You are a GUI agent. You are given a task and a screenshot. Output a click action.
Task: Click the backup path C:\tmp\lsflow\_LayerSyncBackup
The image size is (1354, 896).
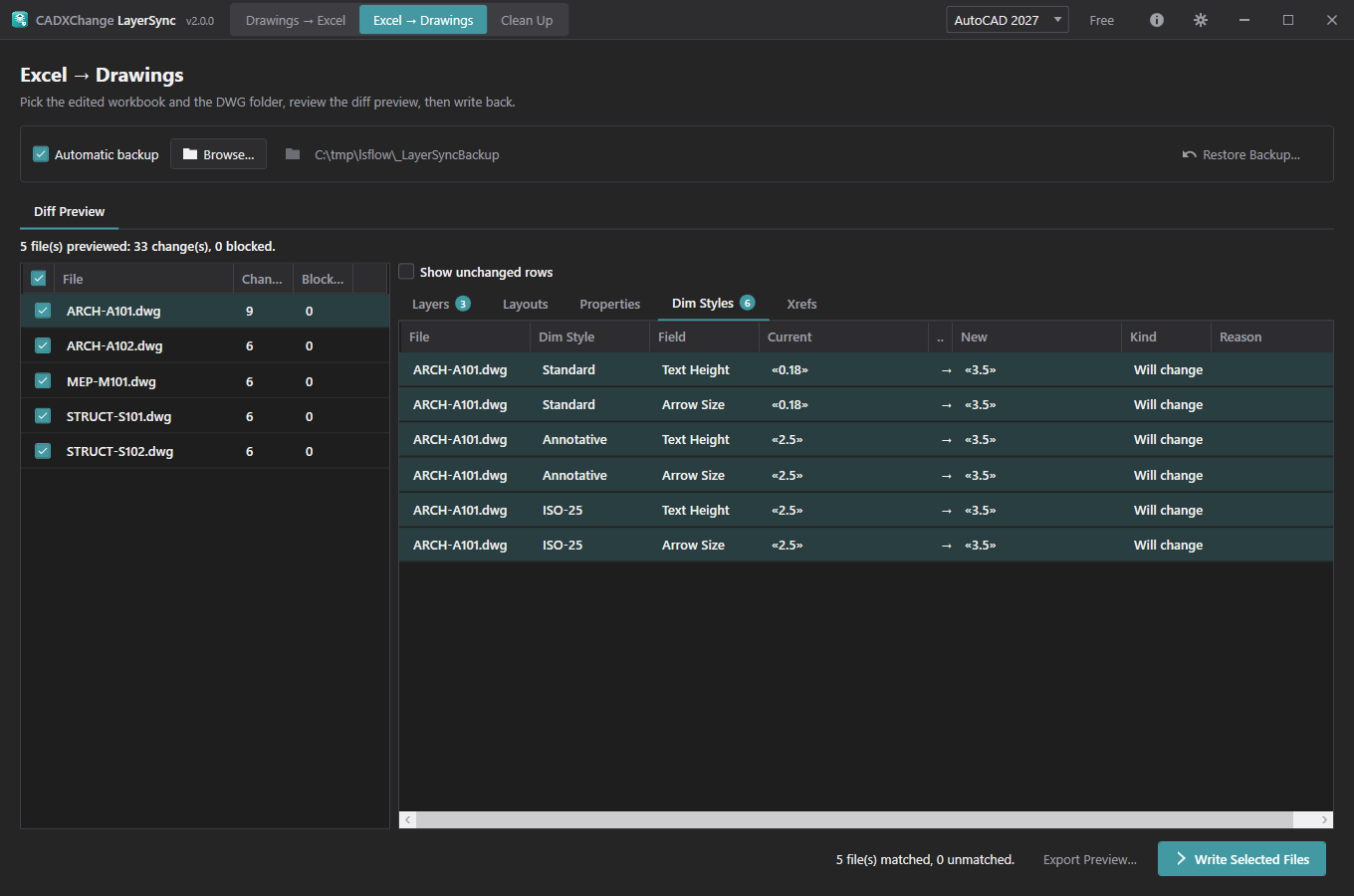pyautogui.click(x=407, y=154)
